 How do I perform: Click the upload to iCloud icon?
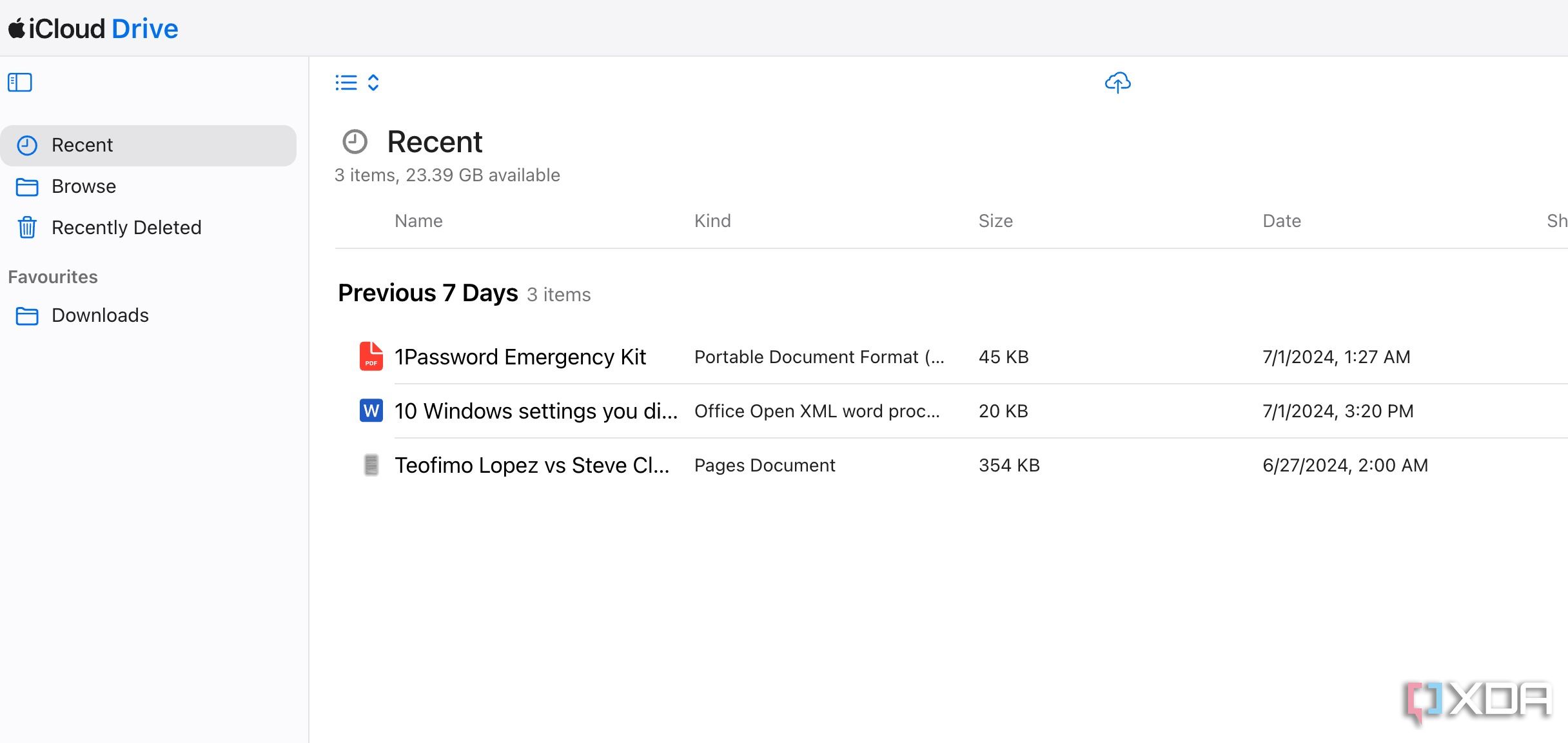click(x=1118, y=83)
